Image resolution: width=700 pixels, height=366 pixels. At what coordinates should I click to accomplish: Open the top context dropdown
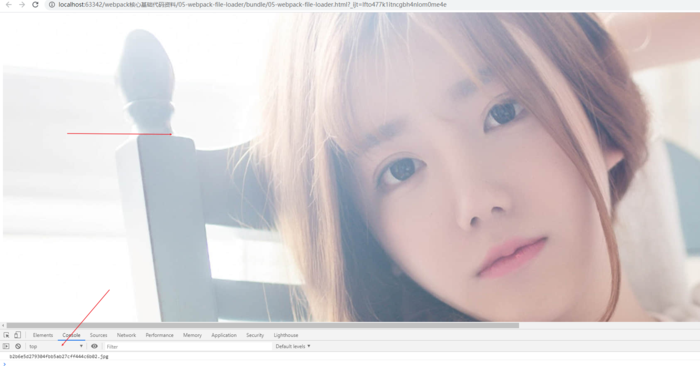pos(56,346)
